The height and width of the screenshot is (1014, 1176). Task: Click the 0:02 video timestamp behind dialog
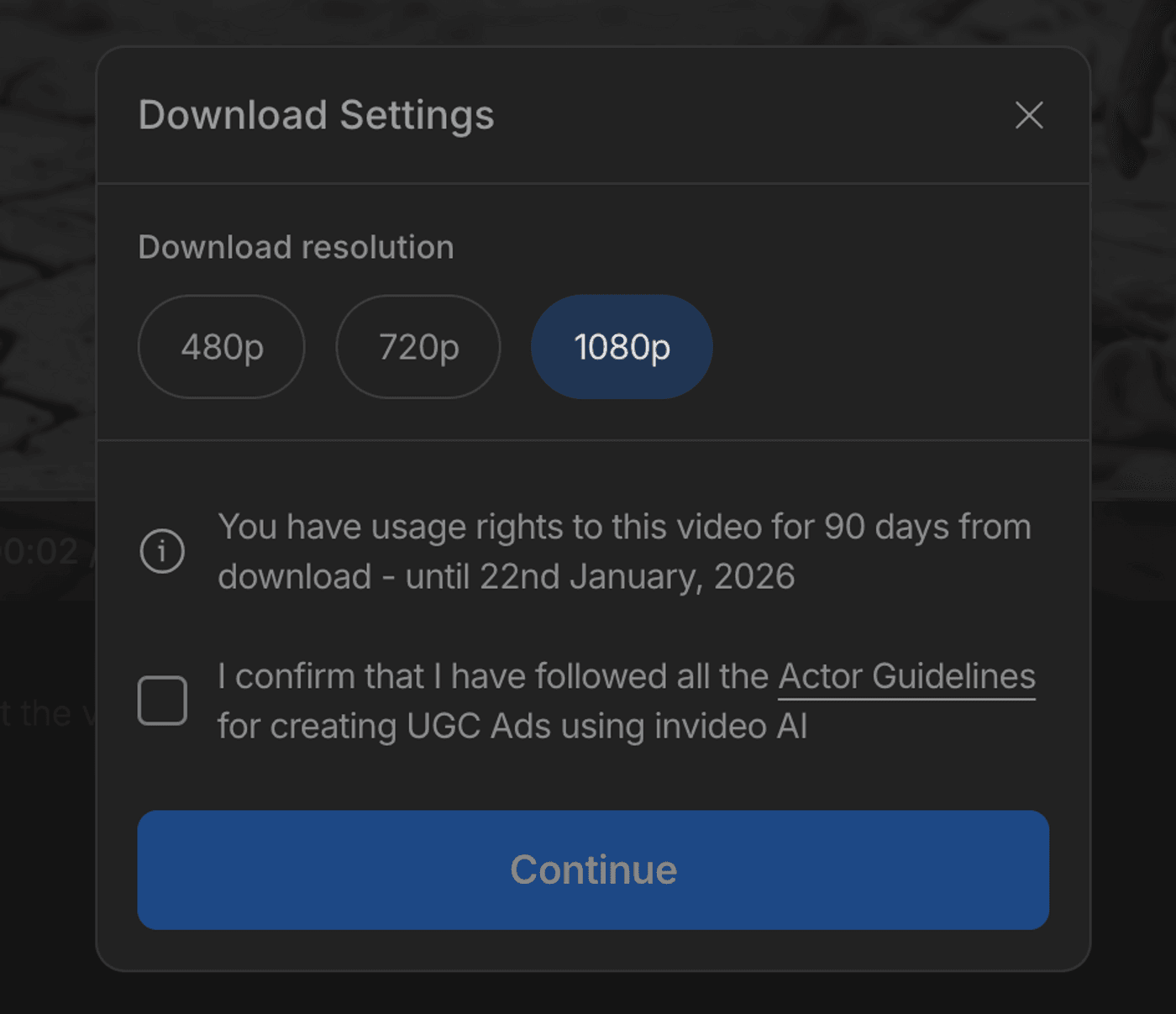pos(42,552)
